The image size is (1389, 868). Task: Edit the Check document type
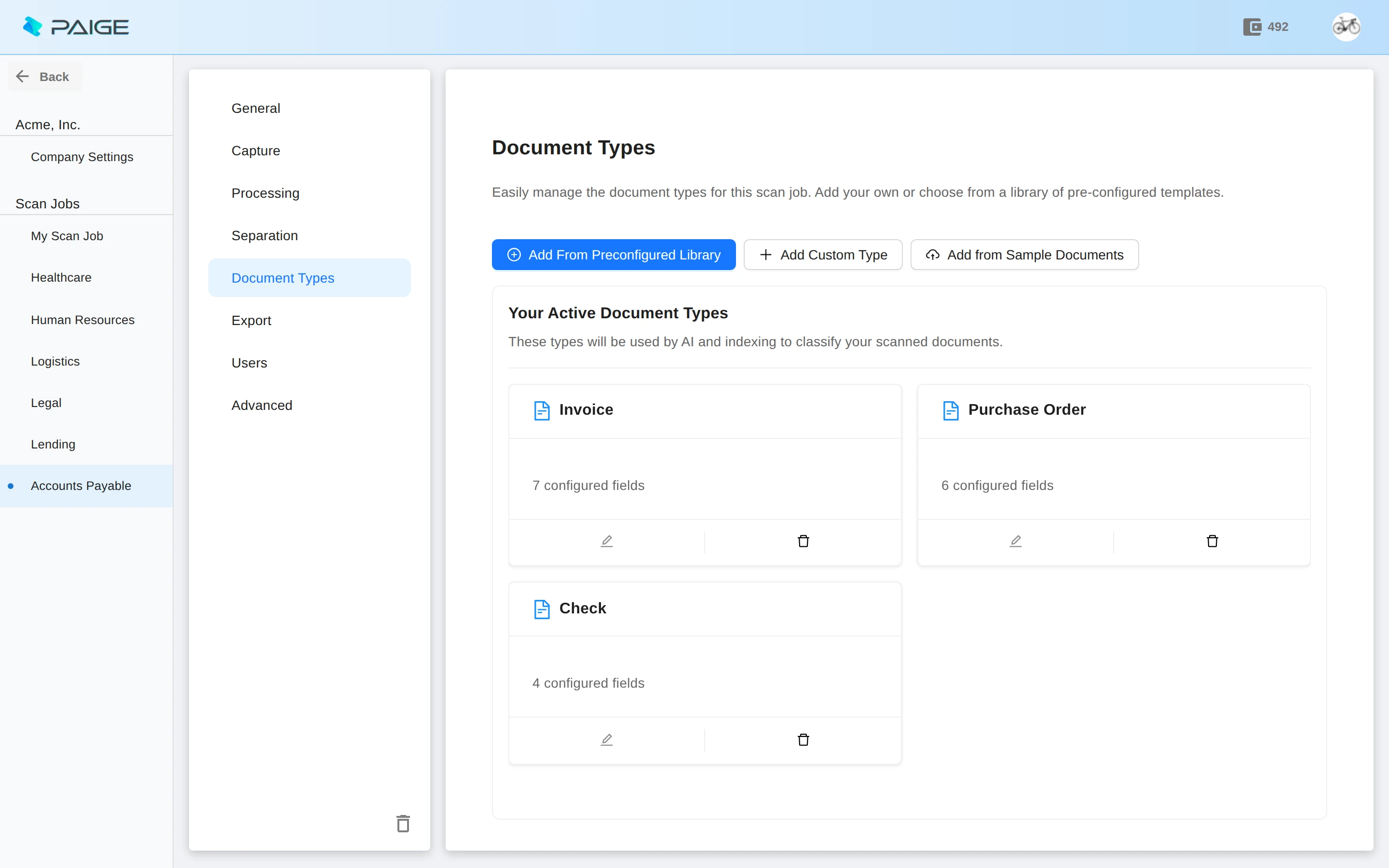click(607, 740)
